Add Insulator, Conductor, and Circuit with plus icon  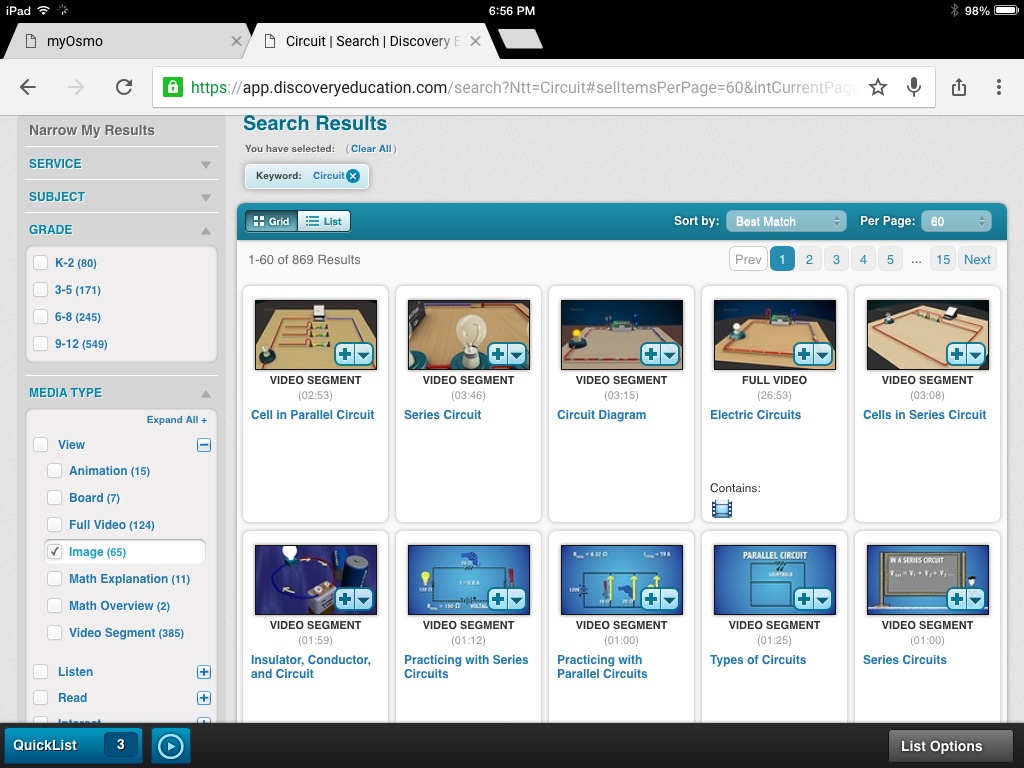[345, 600]
